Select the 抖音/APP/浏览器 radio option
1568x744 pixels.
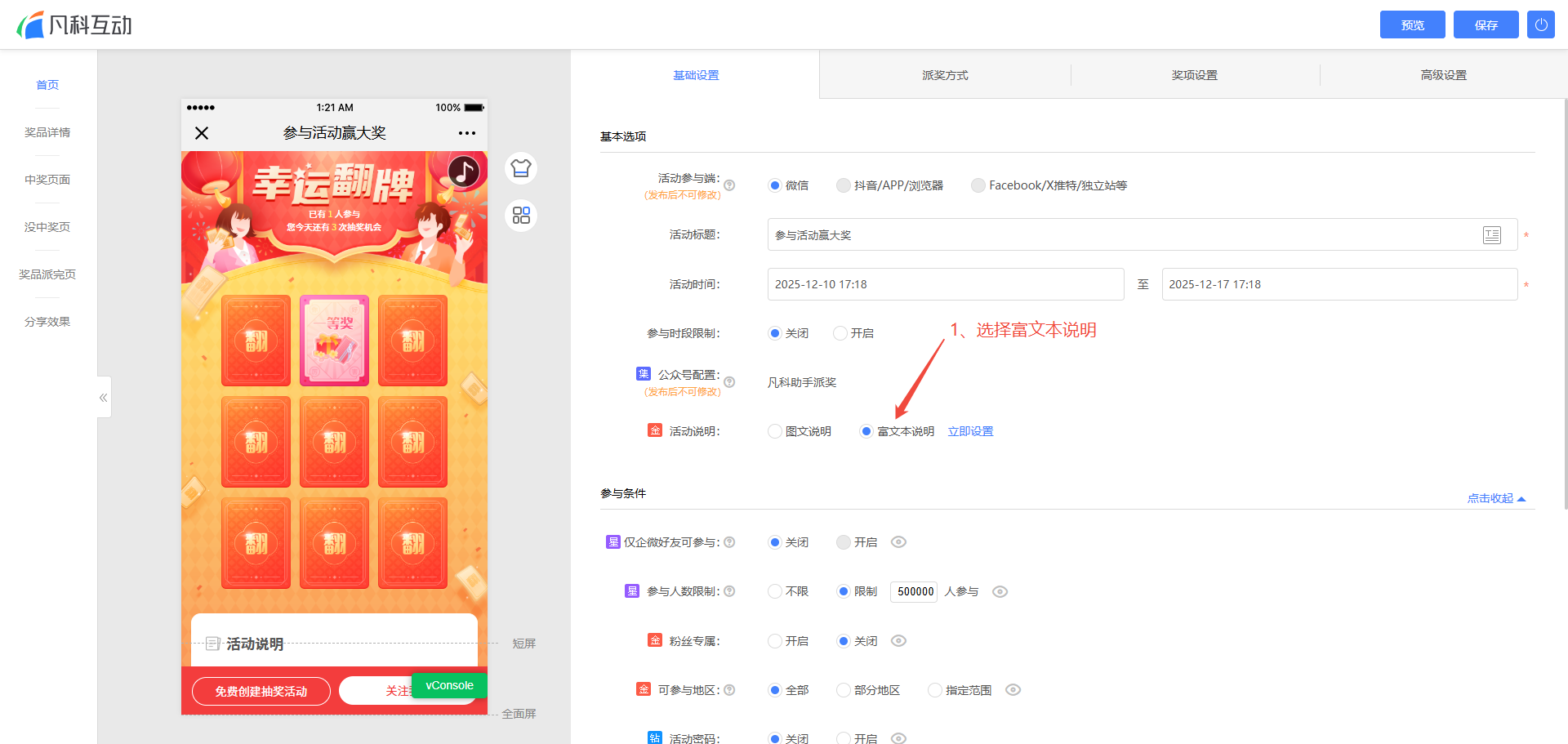coord(844,185)
